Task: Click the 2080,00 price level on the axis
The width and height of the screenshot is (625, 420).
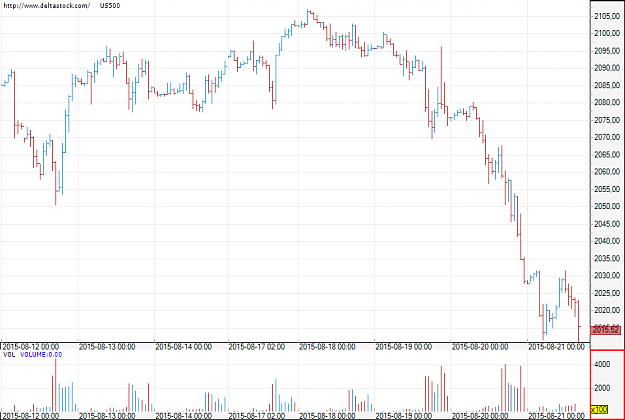Action: click(x=607, y=102)
